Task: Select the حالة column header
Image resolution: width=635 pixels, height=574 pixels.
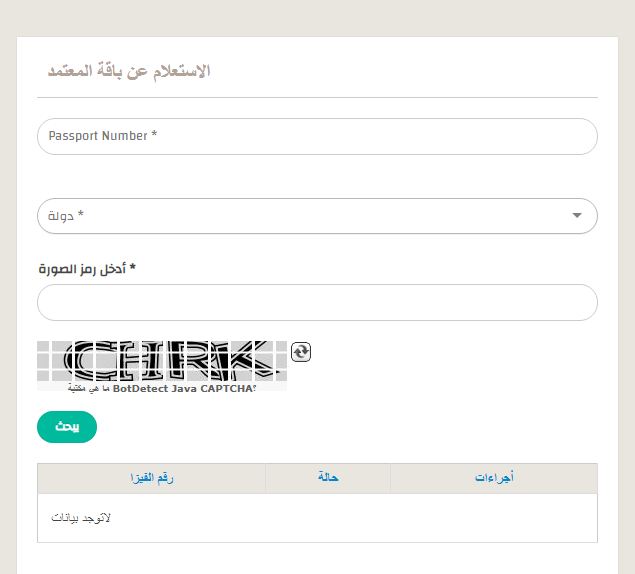Action: (x=327, y=479)
